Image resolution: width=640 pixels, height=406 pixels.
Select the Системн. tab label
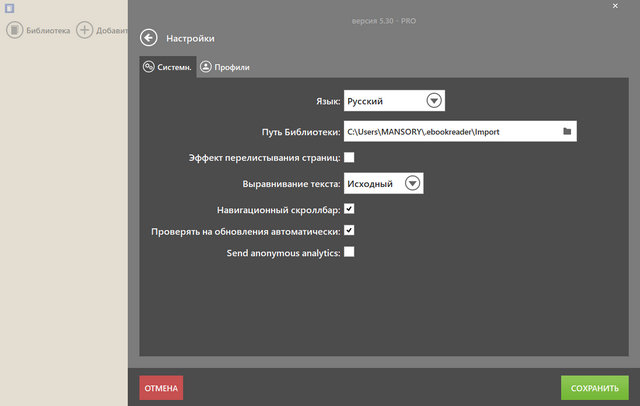coord(174,67)
